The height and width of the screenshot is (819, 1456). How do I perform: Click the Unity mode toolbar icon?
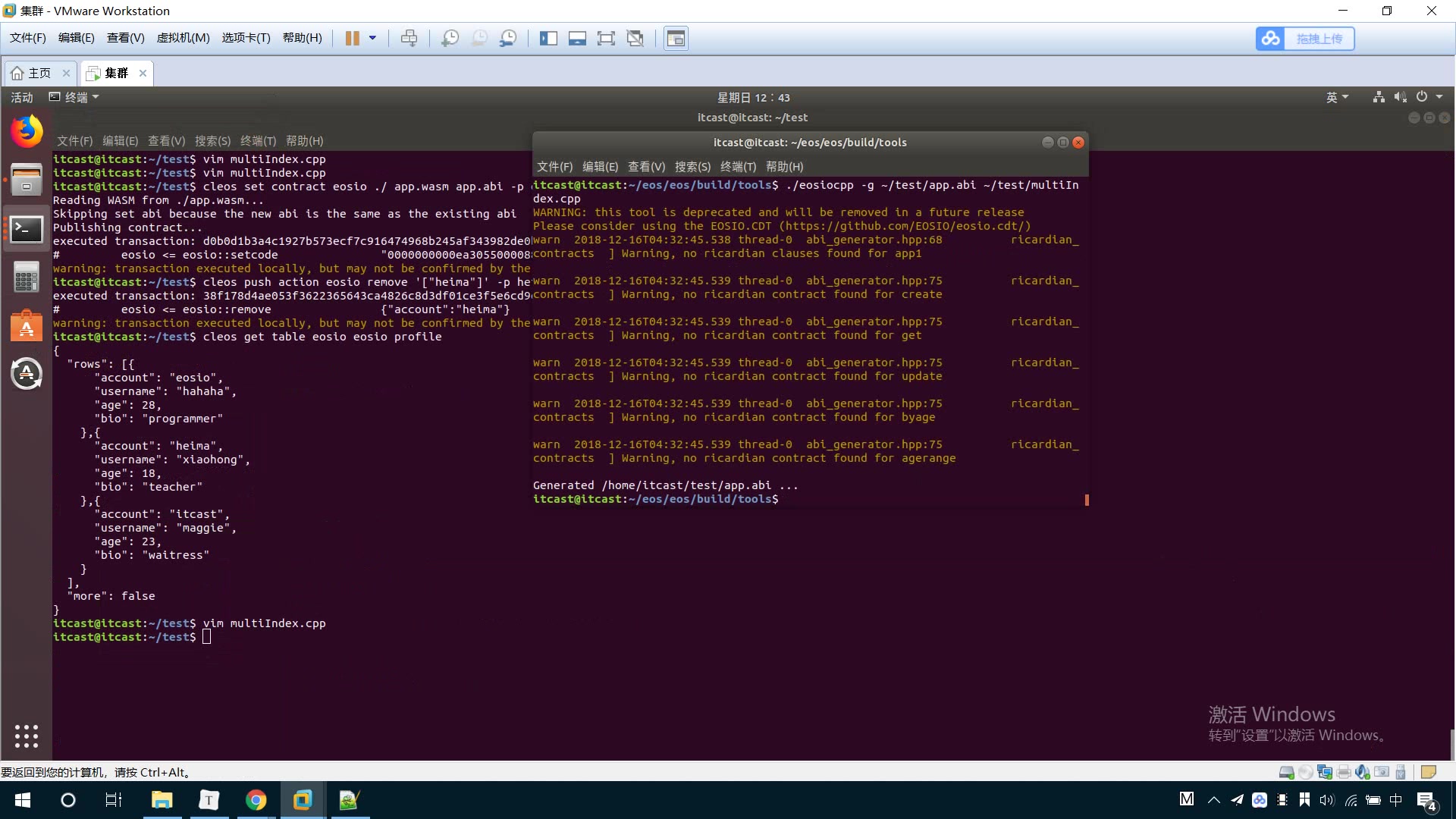pyautogui.click(x=635, y=39)
